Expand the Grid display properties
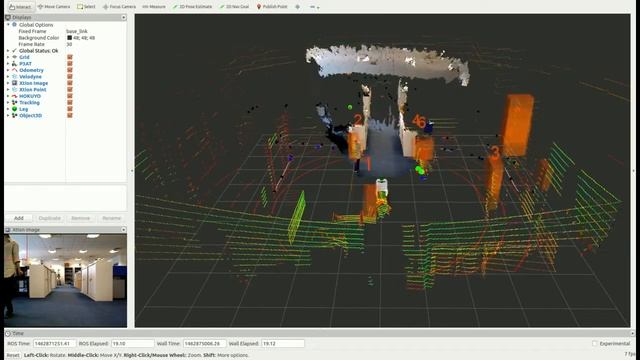Screen dimensions: 640x360 (8, 57)
